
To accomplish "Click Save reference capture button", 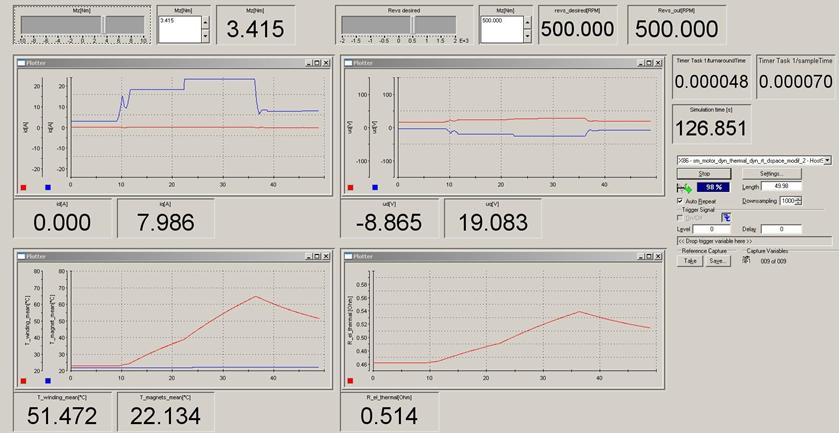I will click(x=717, y=261).
